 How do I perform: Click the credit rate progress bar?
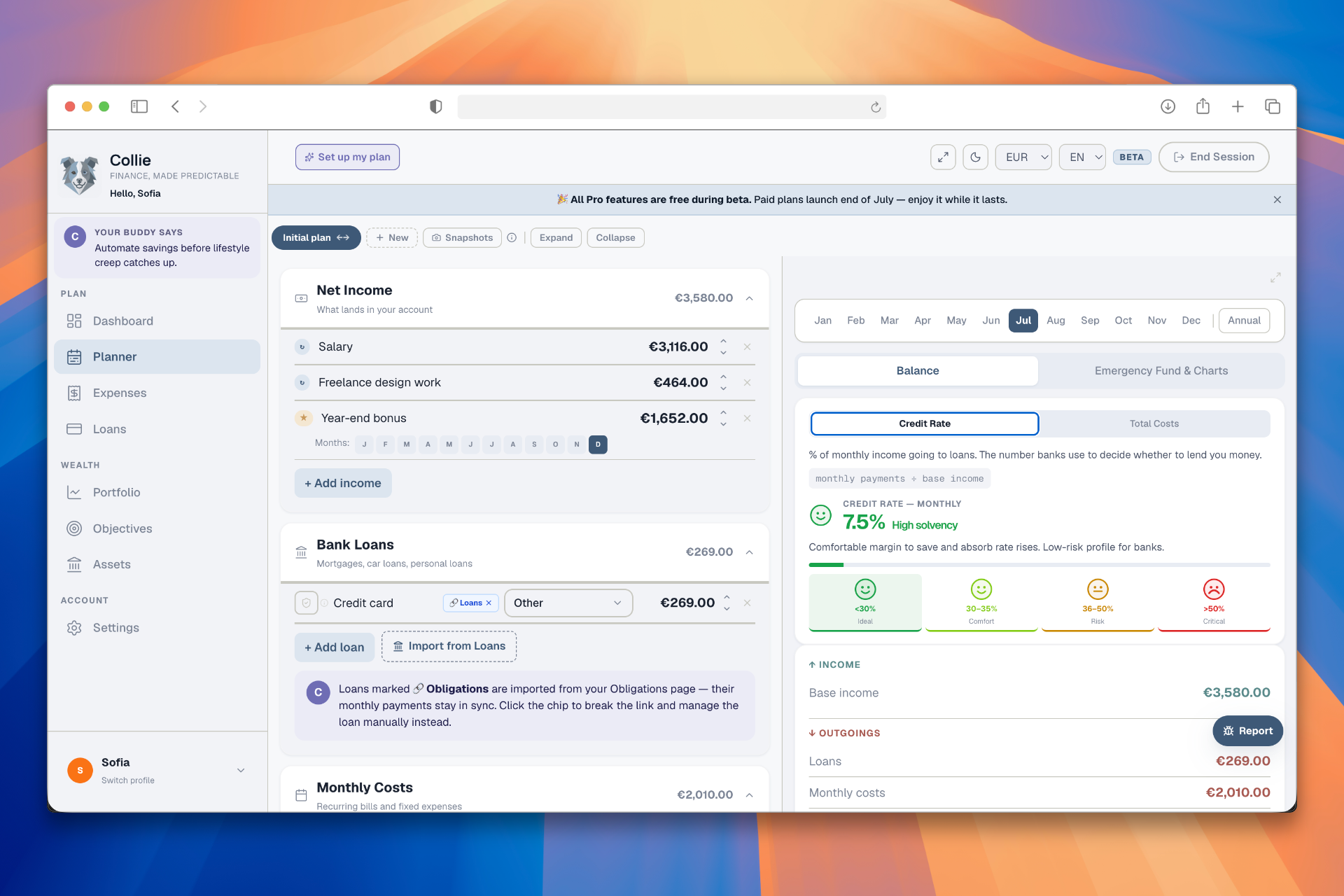[1039, 565]
